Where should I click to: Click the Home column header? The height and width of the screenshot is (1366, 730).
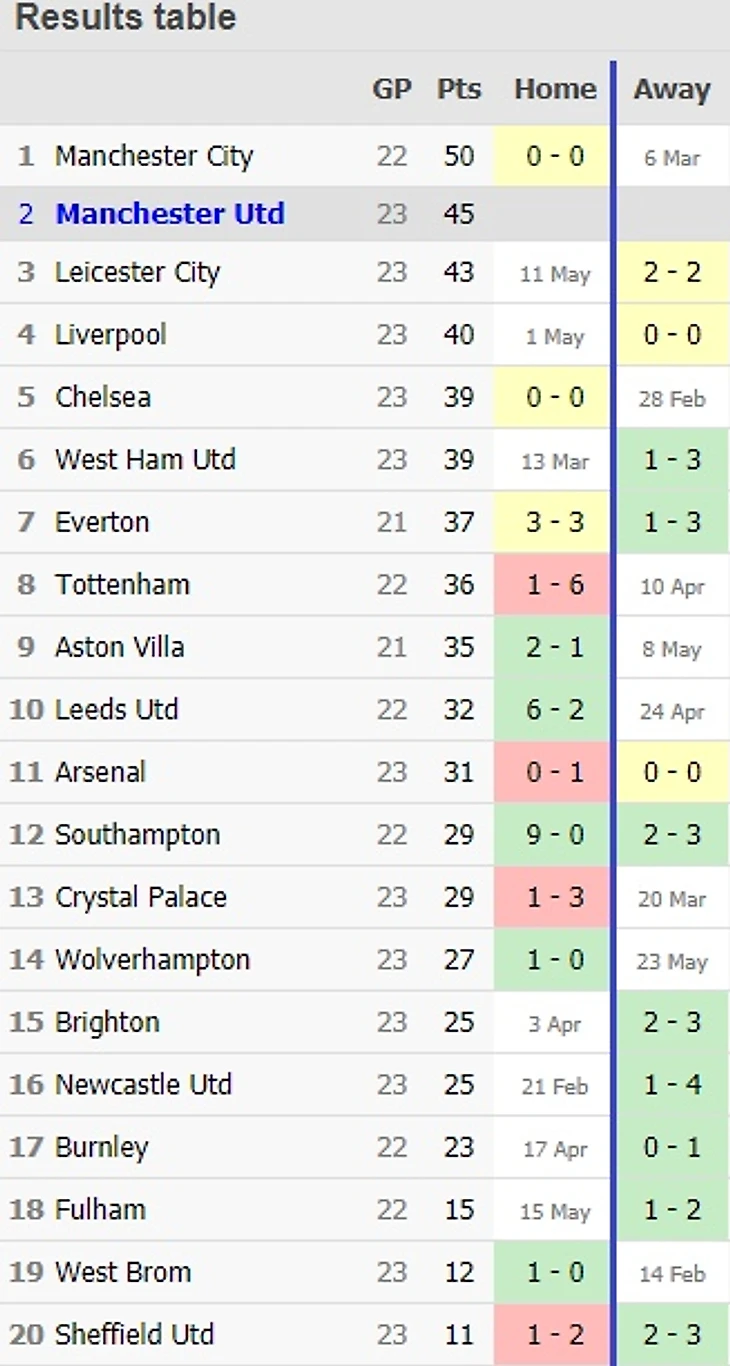555,89
